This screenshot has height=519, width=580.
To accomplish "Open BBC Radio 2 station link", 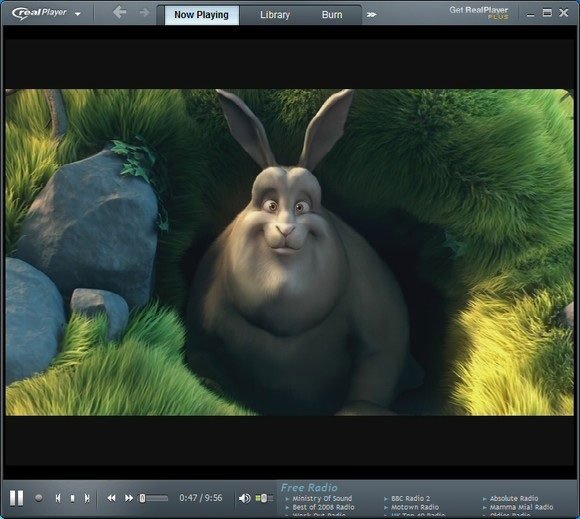I will [x=411, y=498].
